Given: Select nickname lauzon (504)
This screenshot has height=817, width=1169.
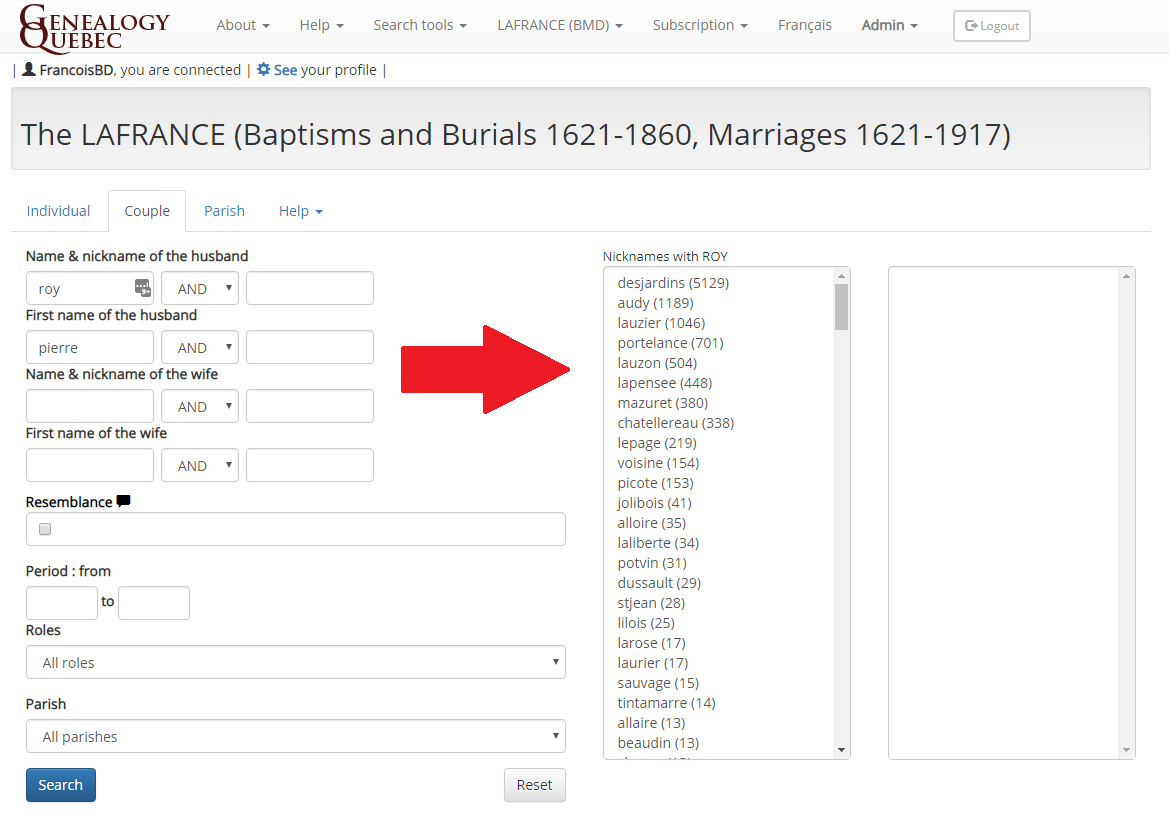Looking at the screenshot, I should point(657,363).
